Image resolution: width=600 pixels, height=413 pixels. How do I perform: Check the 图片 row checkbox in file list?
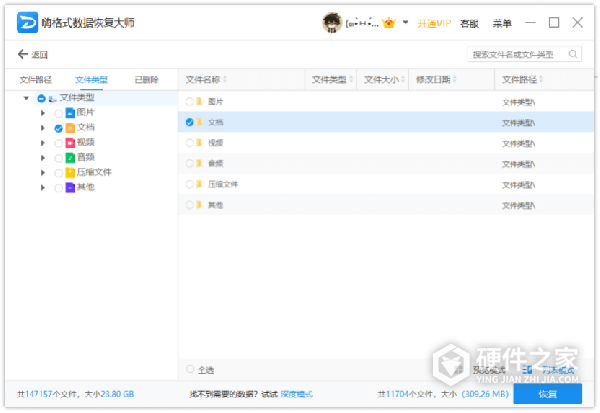tap(189, 101)
